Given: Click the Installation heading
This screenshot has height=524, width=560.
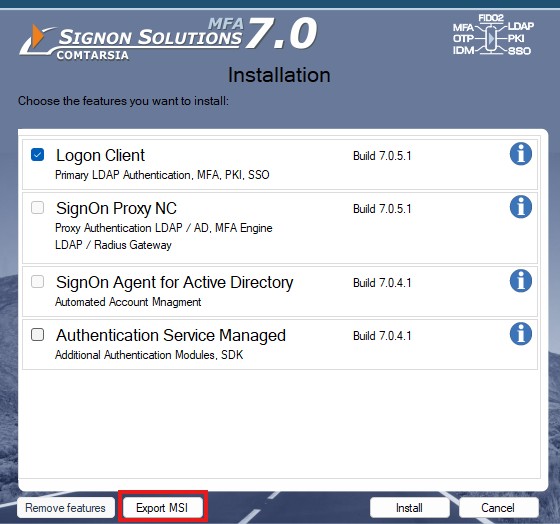Looking at the screenshot, I should pos(279,75).
